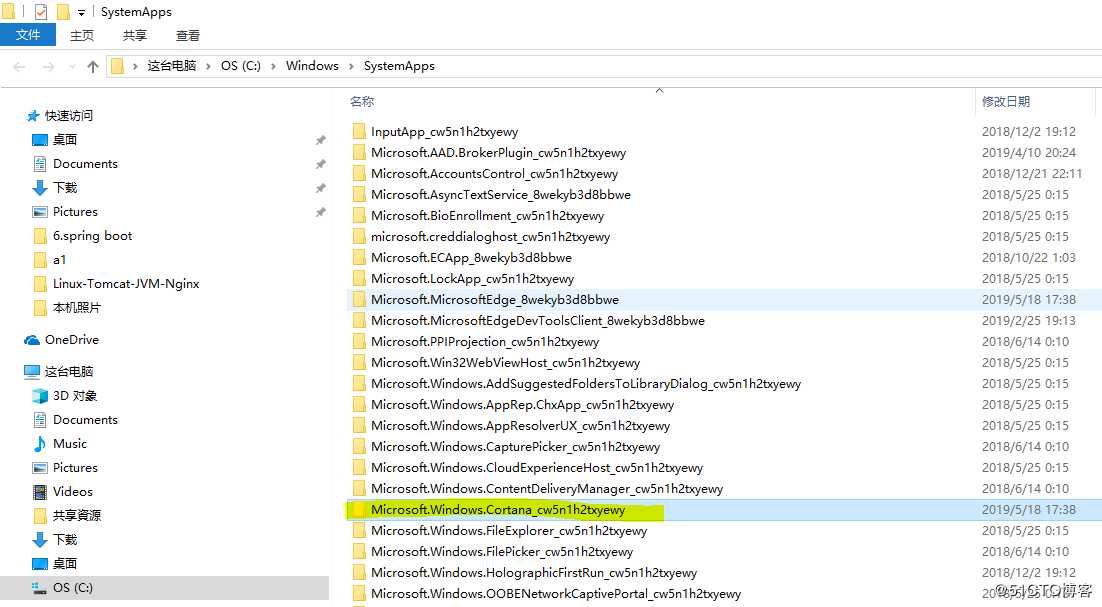
Task: Click the properties checkmark icon in title bar
Action: point(41,11)
